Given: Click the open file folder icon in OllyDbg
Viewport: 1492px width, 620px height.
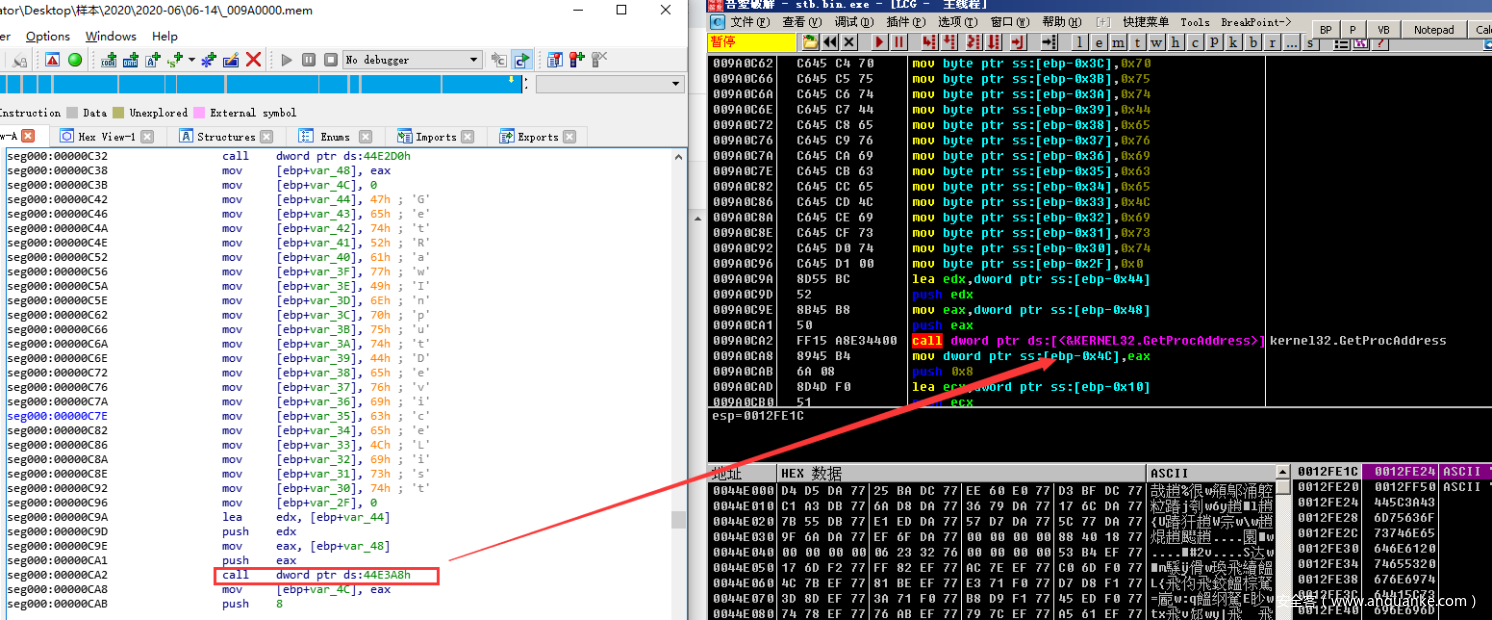Looking at the screenshot, I should pos(810,42).
